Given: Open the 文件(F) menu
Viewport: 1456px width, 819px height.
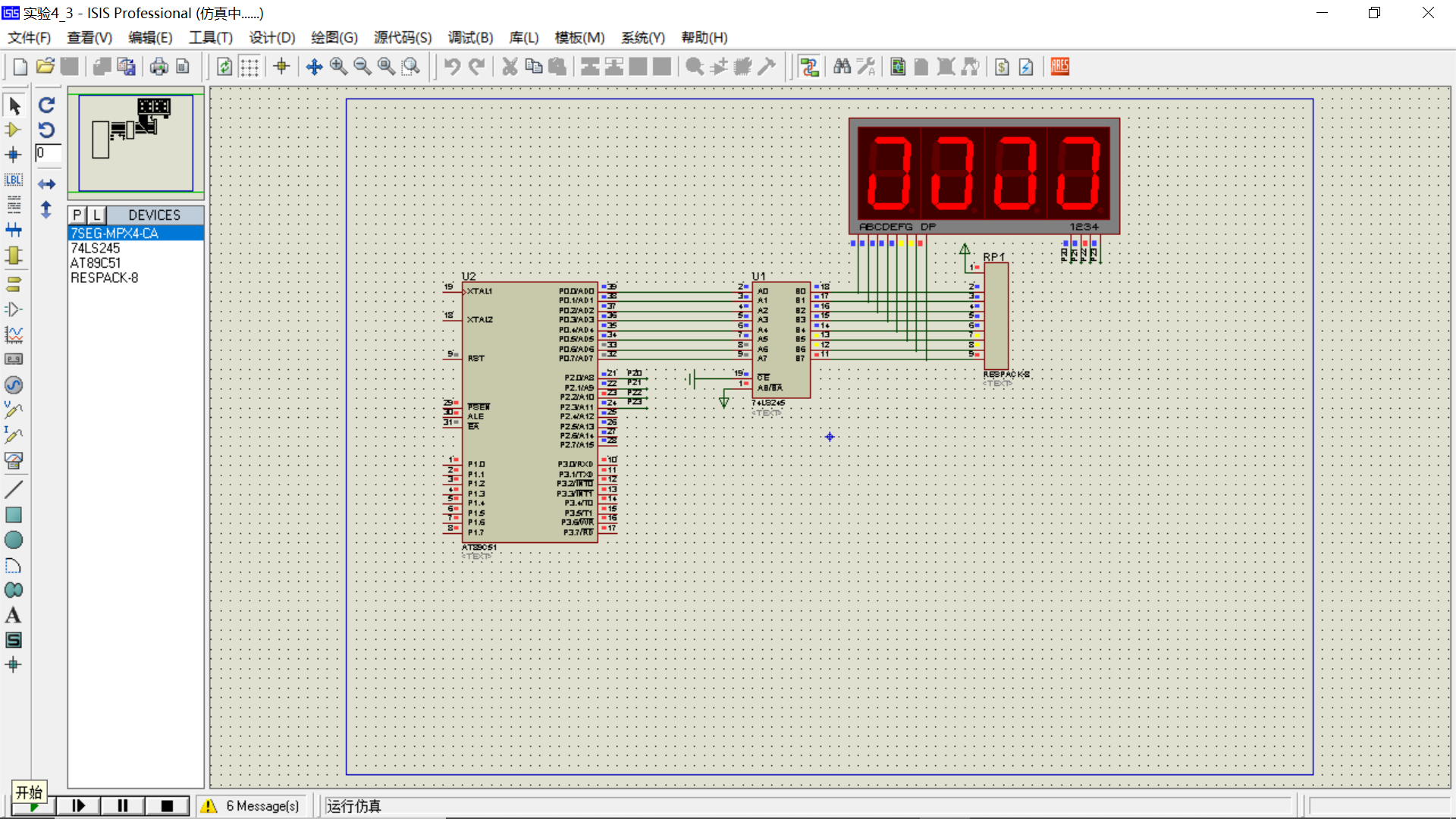Looking at the screenshot, I should click(30, 37).
